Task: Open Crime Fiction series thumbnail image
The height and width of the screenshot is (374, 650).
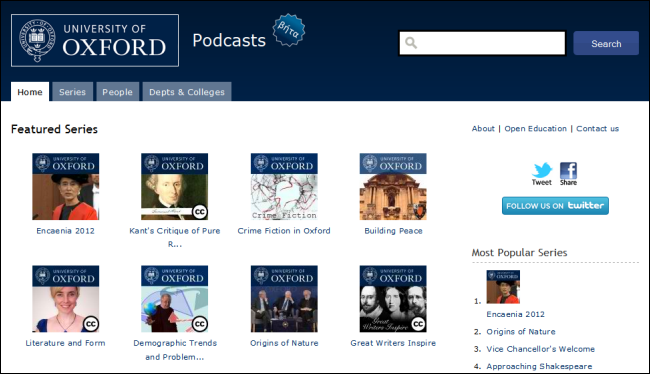Action: 284,186
